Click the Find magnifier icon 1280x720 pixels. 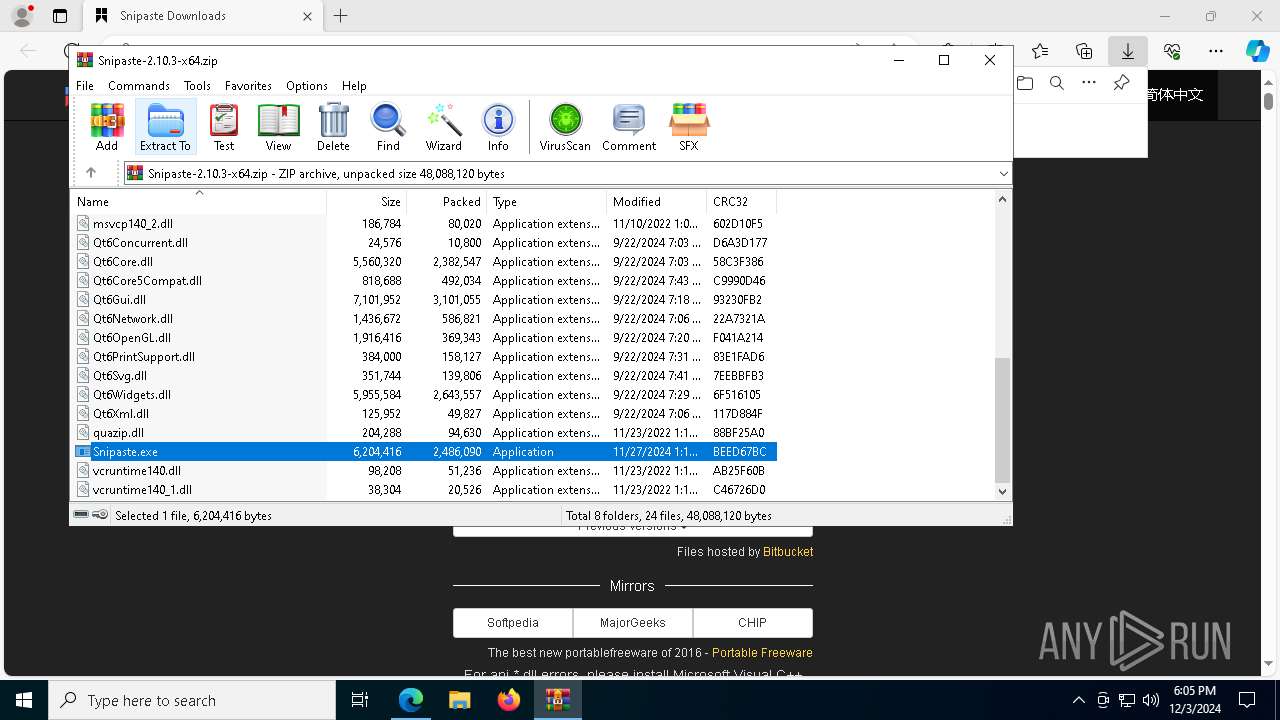388,127
